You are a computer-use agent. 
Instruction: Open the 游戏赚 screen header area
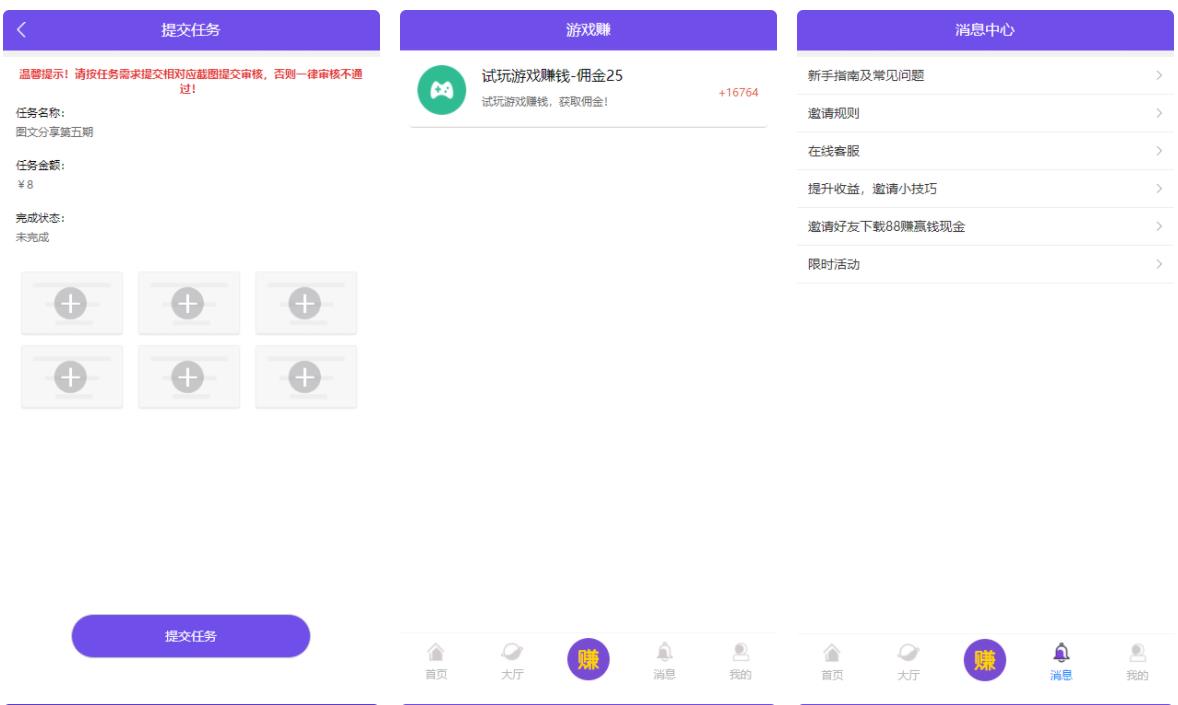(x=588, y=29)
